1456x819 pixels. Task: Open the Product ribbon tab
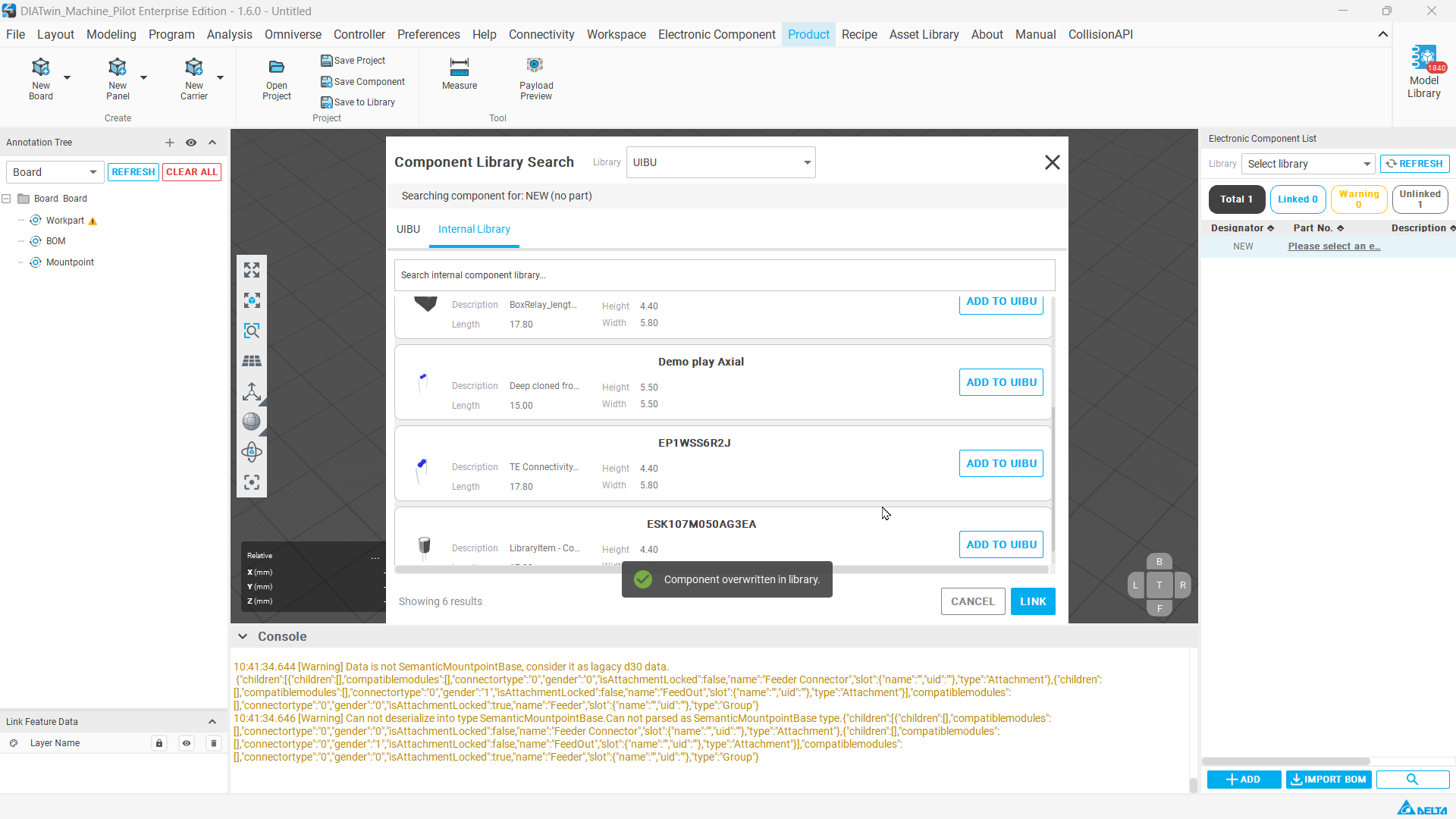808,34
